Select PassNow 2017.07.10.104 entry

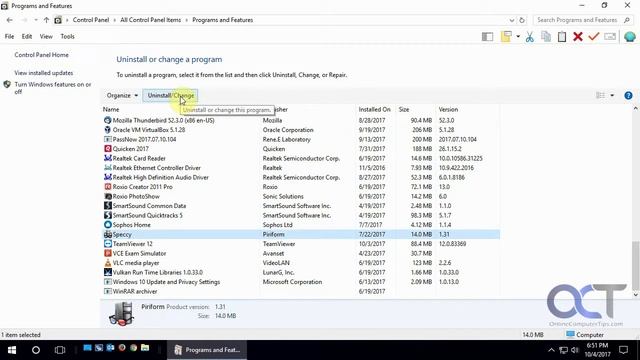coord(301,139)
